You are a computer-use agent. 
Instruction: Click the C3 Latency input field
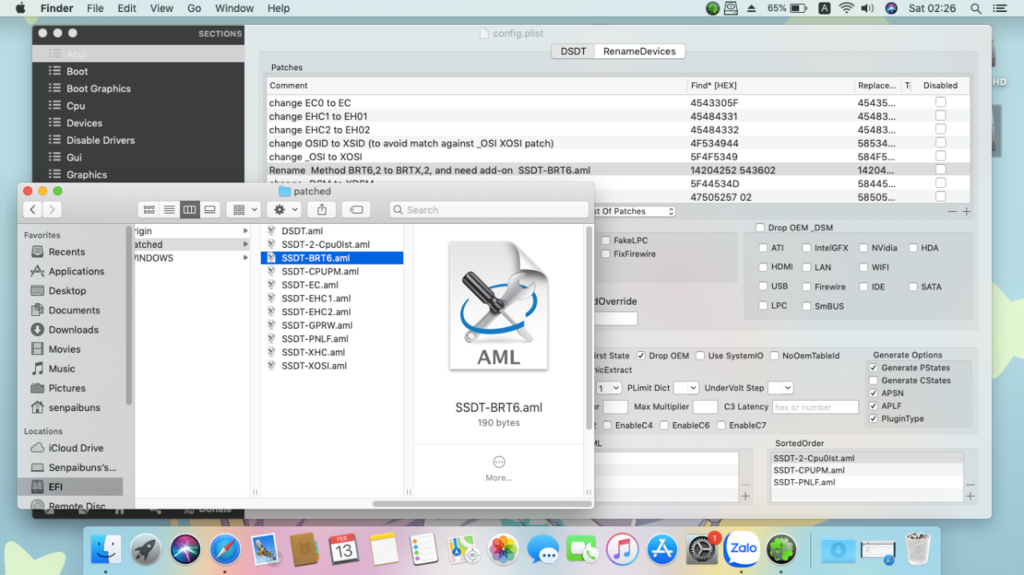point(815,407)
